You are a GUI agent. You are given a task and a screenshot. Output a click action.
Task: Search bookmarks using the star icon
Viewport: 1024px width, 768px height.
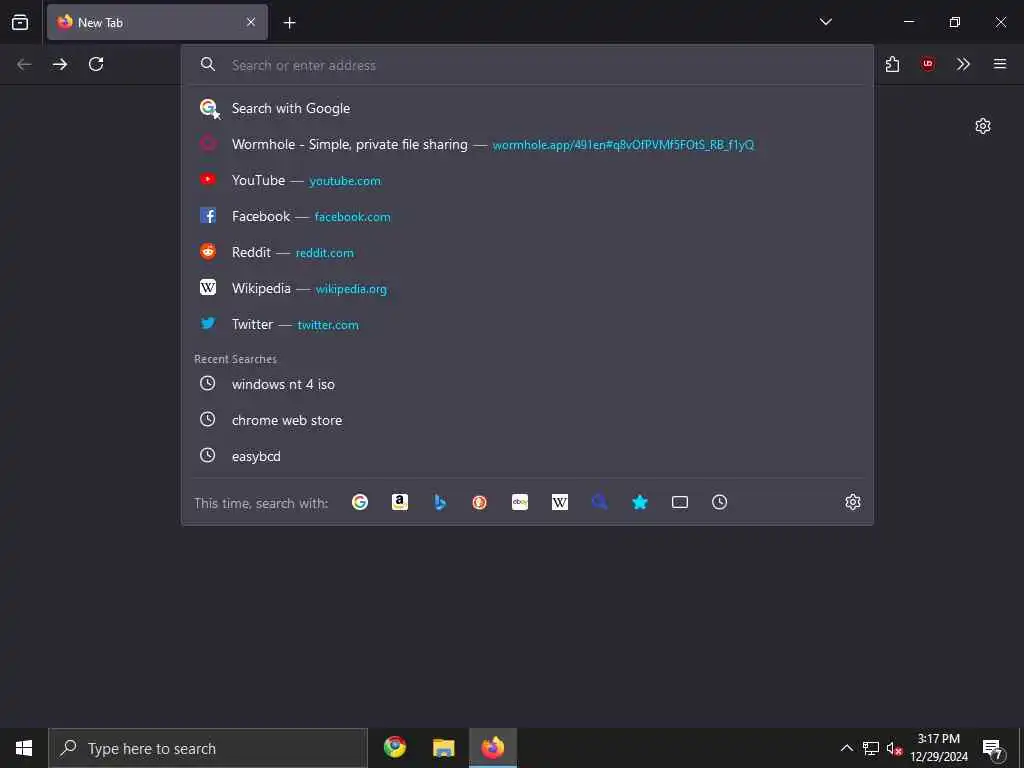click(640, 502)
